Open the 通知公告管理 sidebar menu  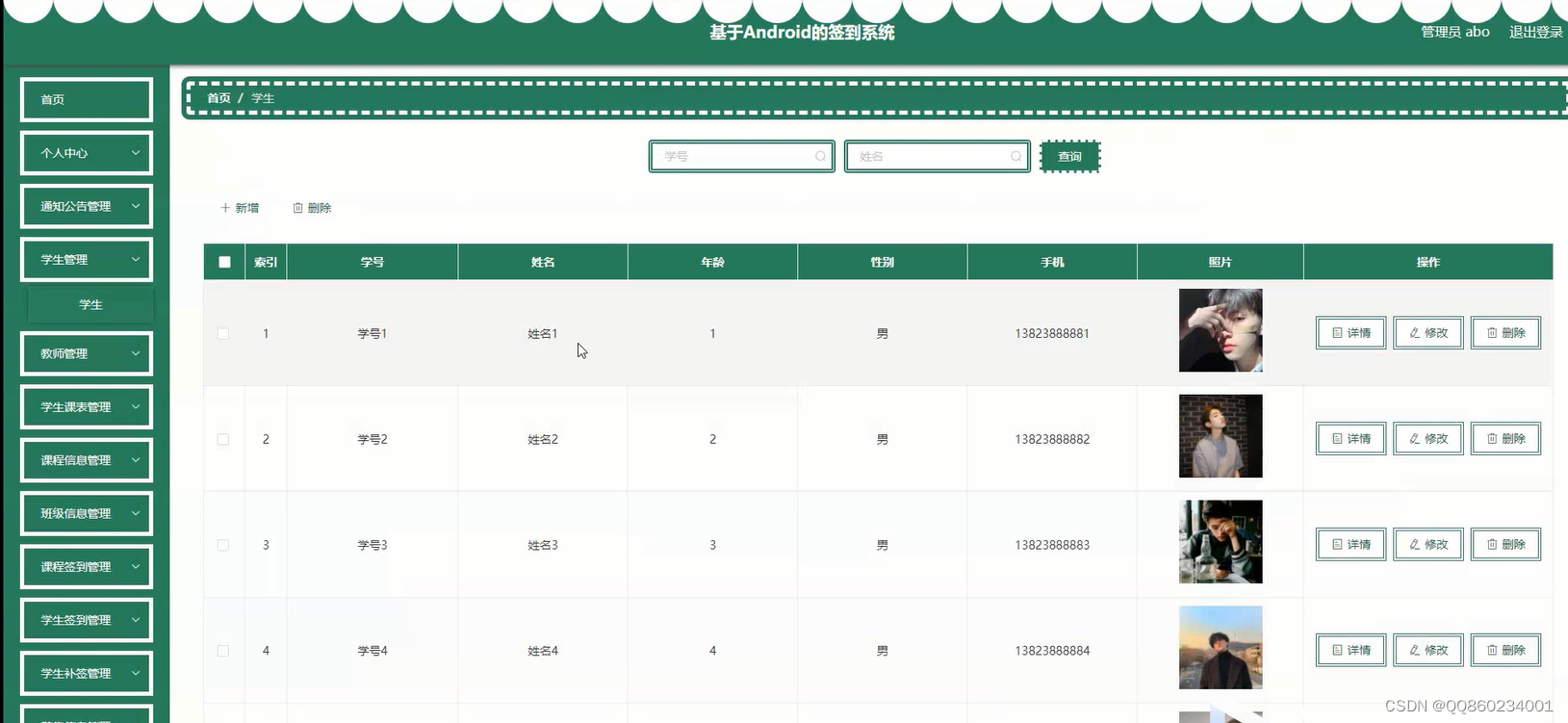coord(87,206)
